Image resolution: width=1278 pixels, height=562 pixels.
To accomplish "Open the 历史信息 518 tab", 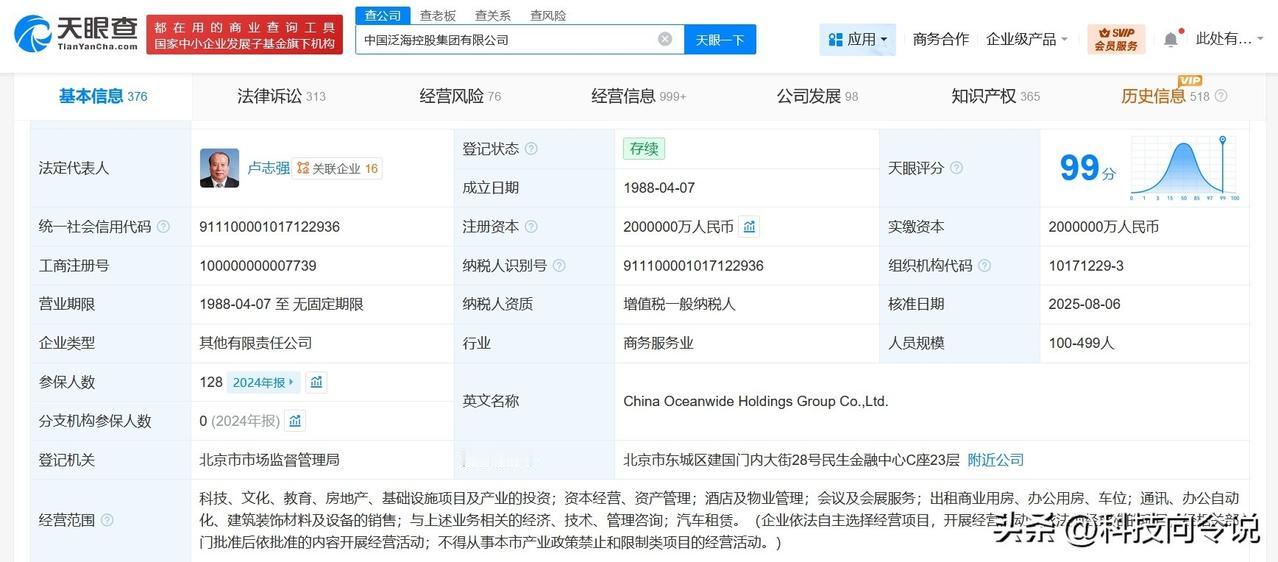I will (x=1165, y=96).
